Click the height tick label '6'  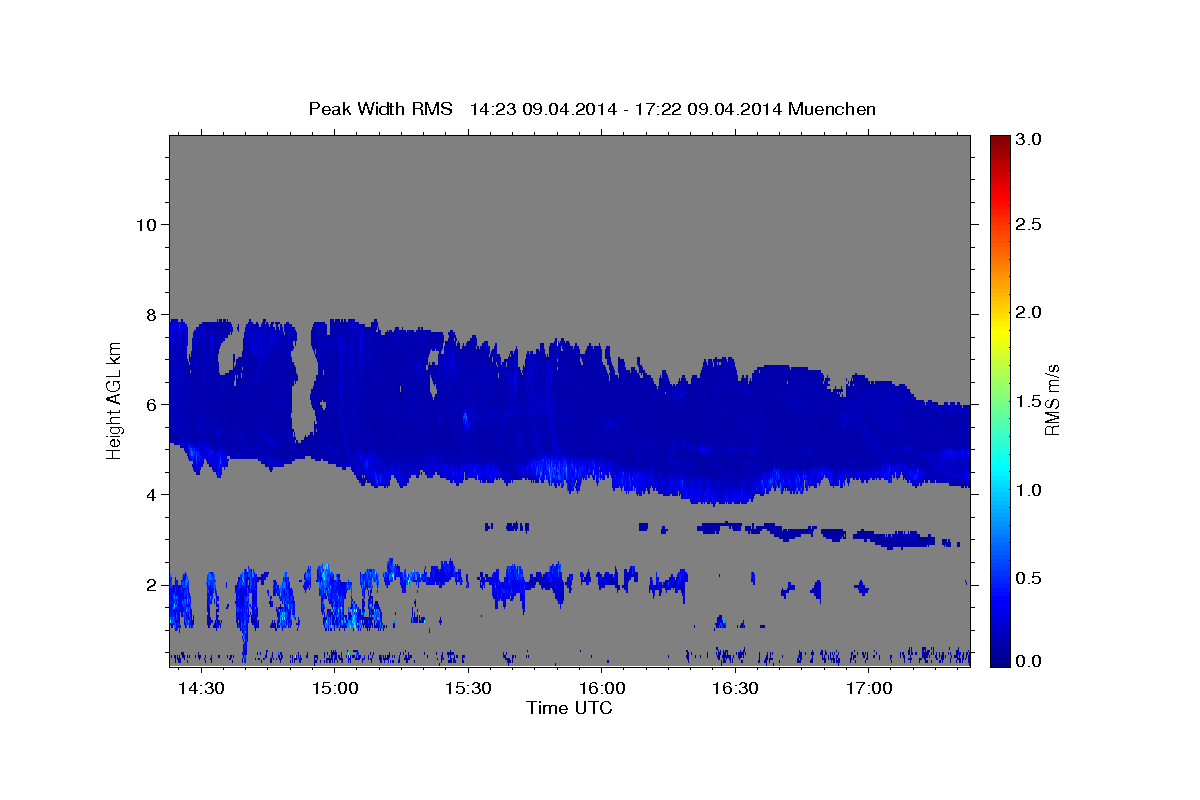pos(152,404)
